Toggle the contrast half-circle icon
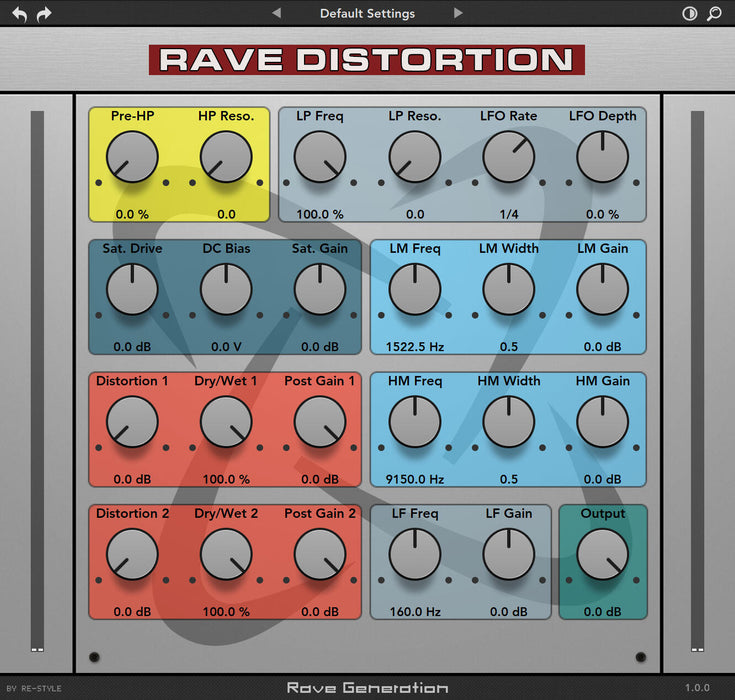This screenshot has height=700, width=735. pyautogui.click(x=689, y=14)
